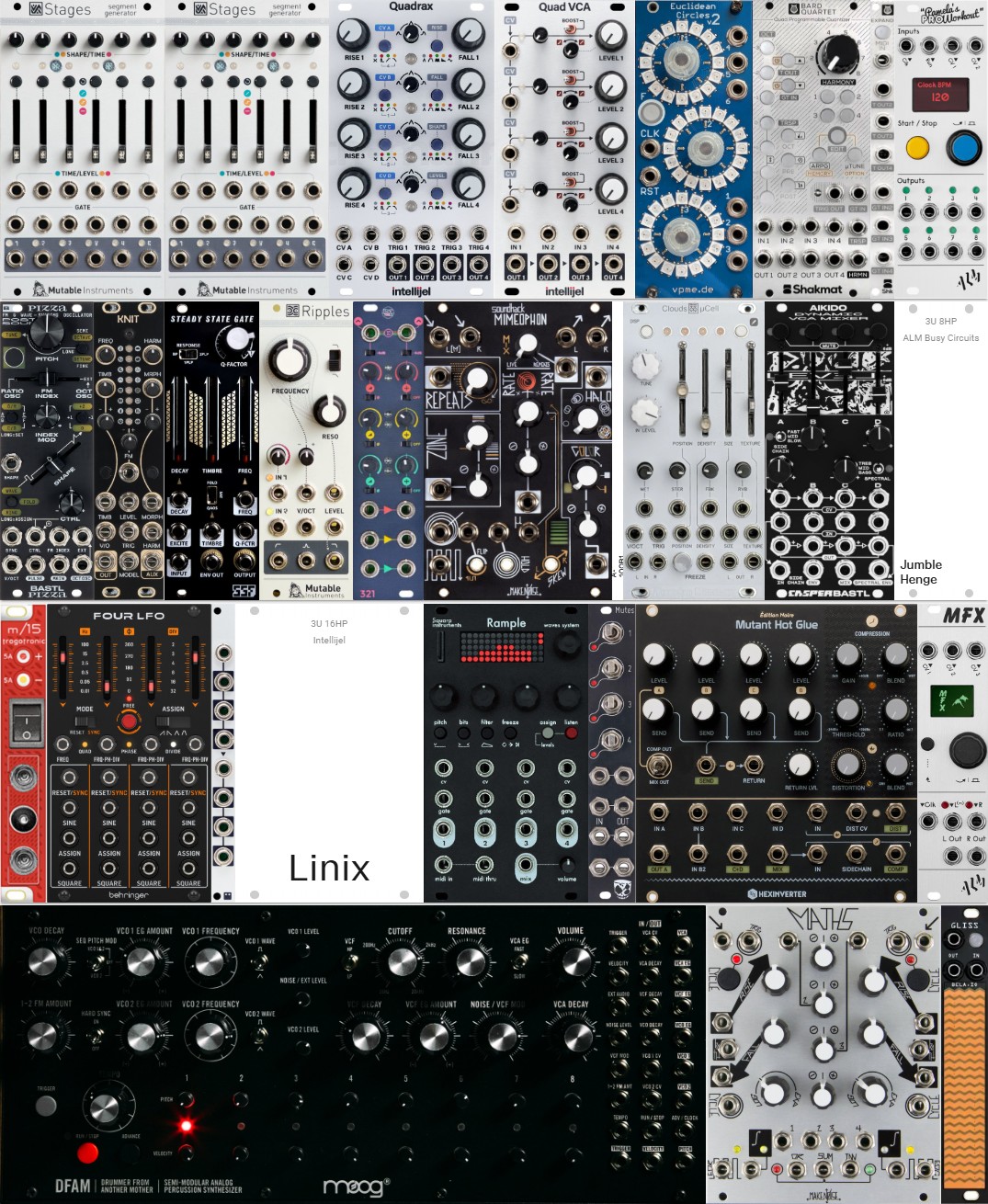Click the VCO 1 FREQUENCY knob
This screenshot has width=988, height=1204.
(x=210, y=962)
